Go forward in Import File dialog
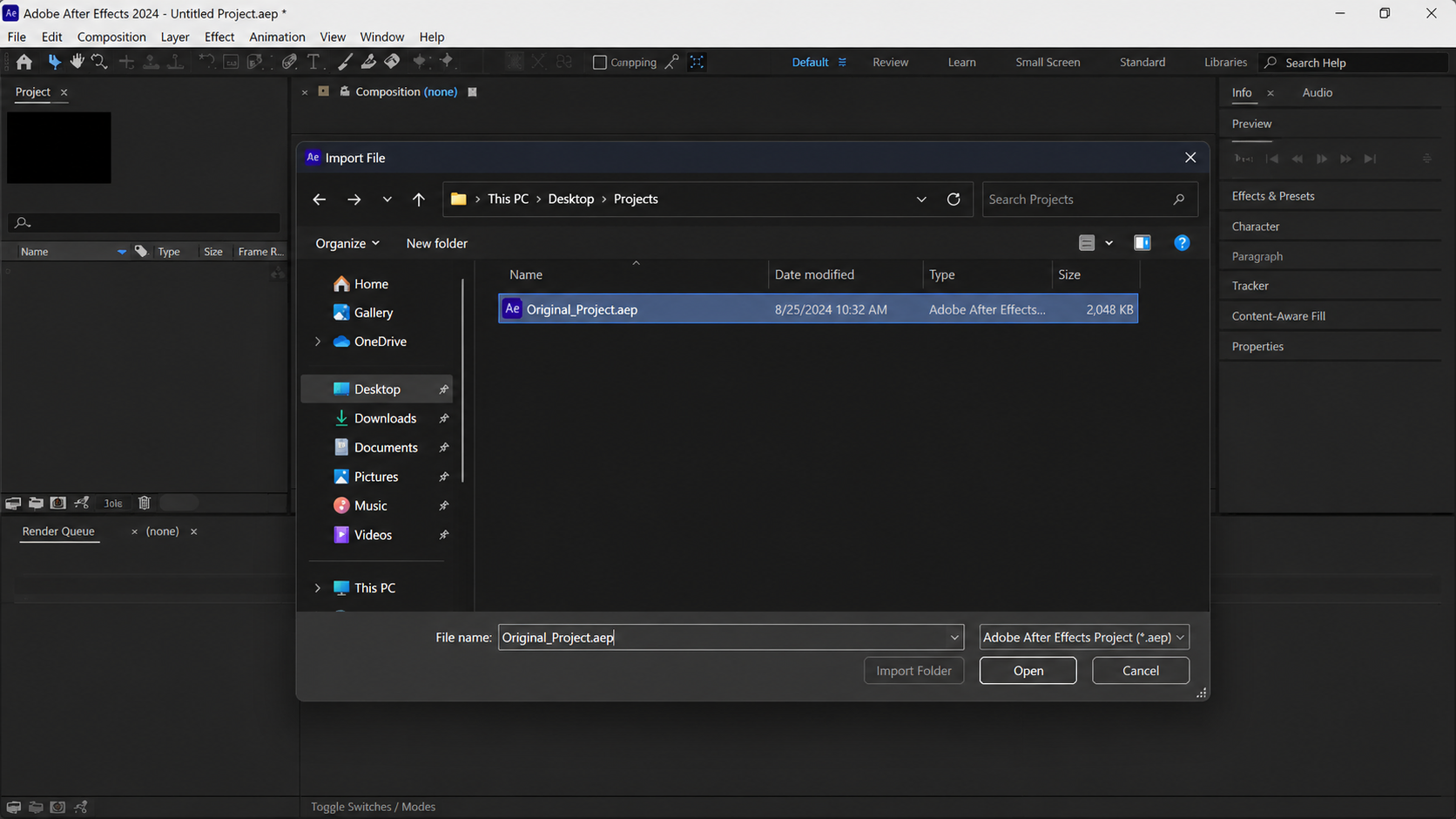Screen dimensions: 1456x819 pyautogui.click(x=354, y=200)
